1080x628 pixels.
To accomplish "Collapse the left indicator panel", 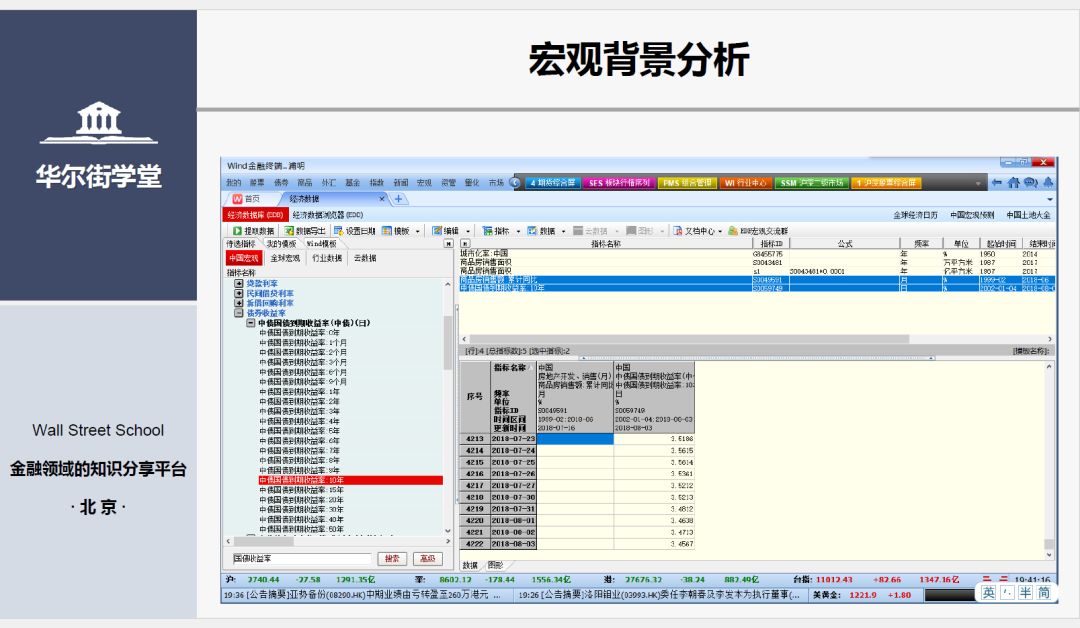I will [448, 244].
